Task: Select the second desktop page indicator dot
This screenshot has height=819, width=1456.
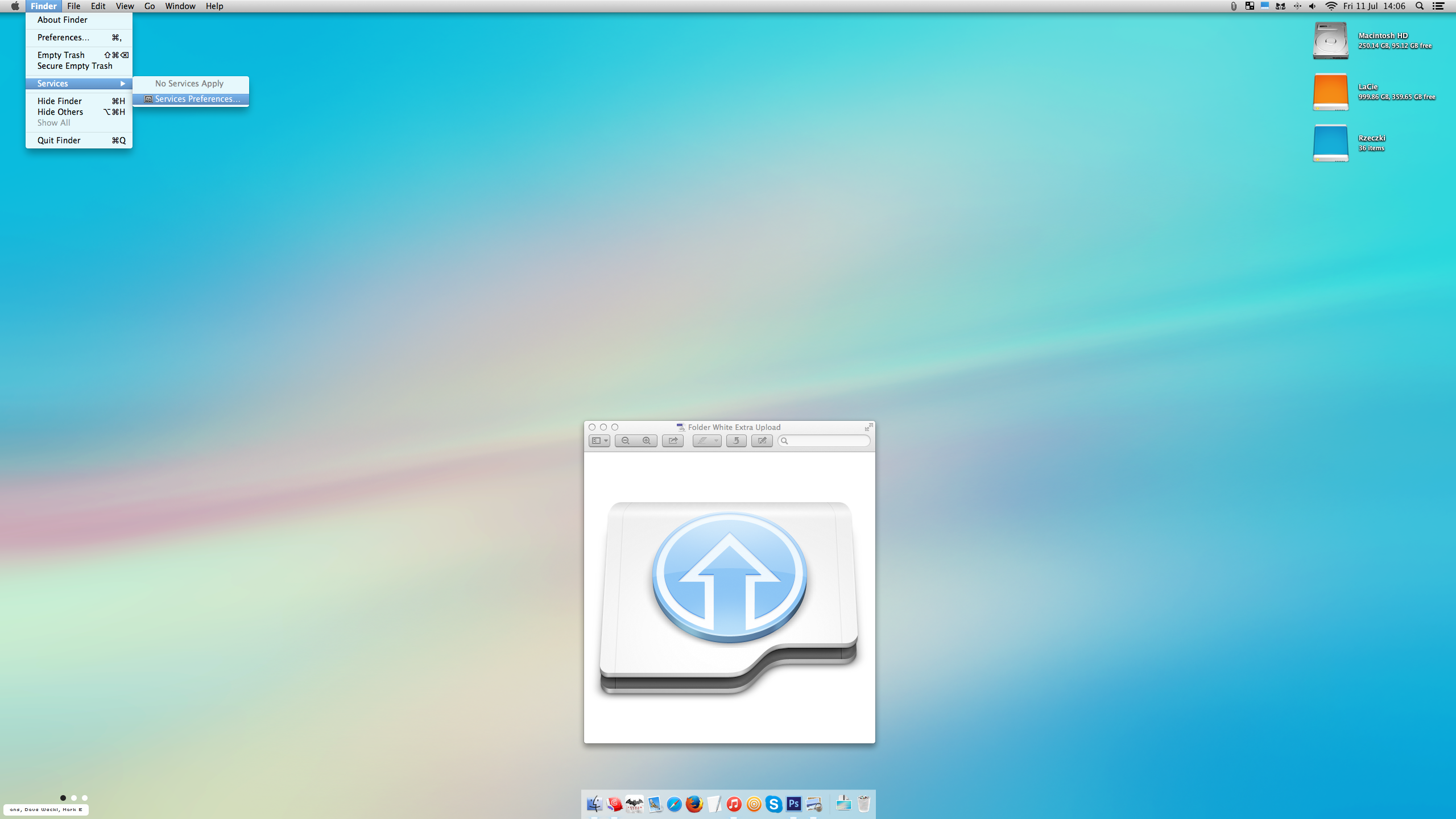Action: [74, 798]
